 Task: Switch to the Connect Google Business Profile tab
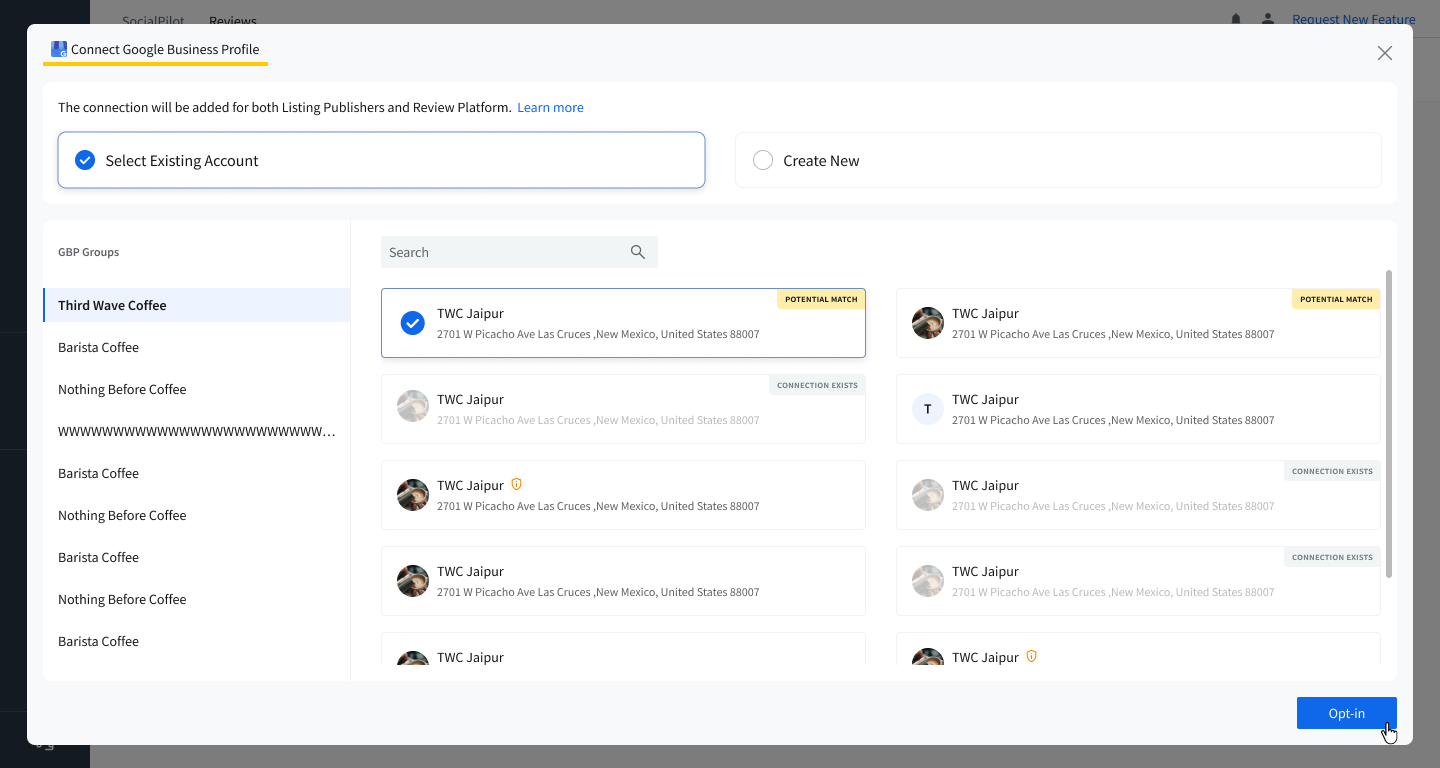pyautogui.click(x=155, y=50)
